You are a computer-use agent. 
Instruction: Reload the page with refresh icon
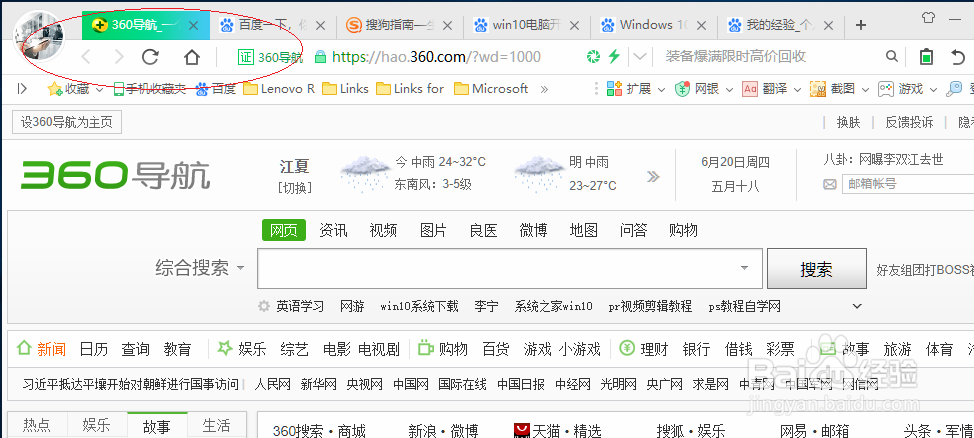[x=150, y=57]
